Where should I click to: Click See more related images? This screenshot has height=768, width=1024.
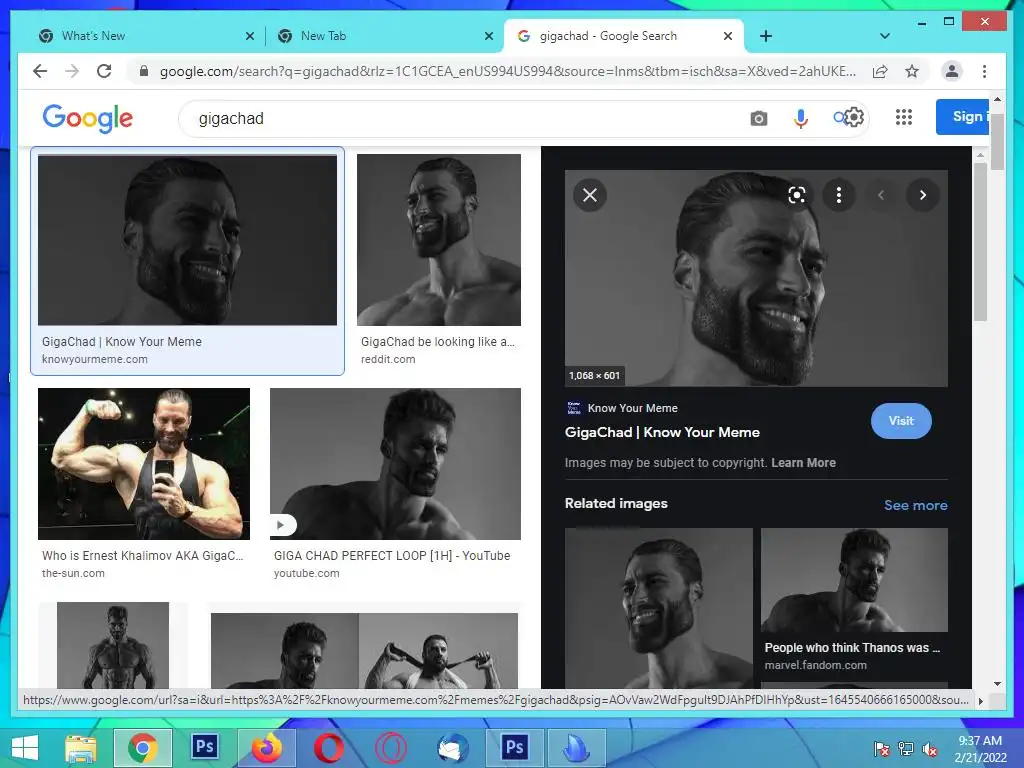[x=915, y=505]
